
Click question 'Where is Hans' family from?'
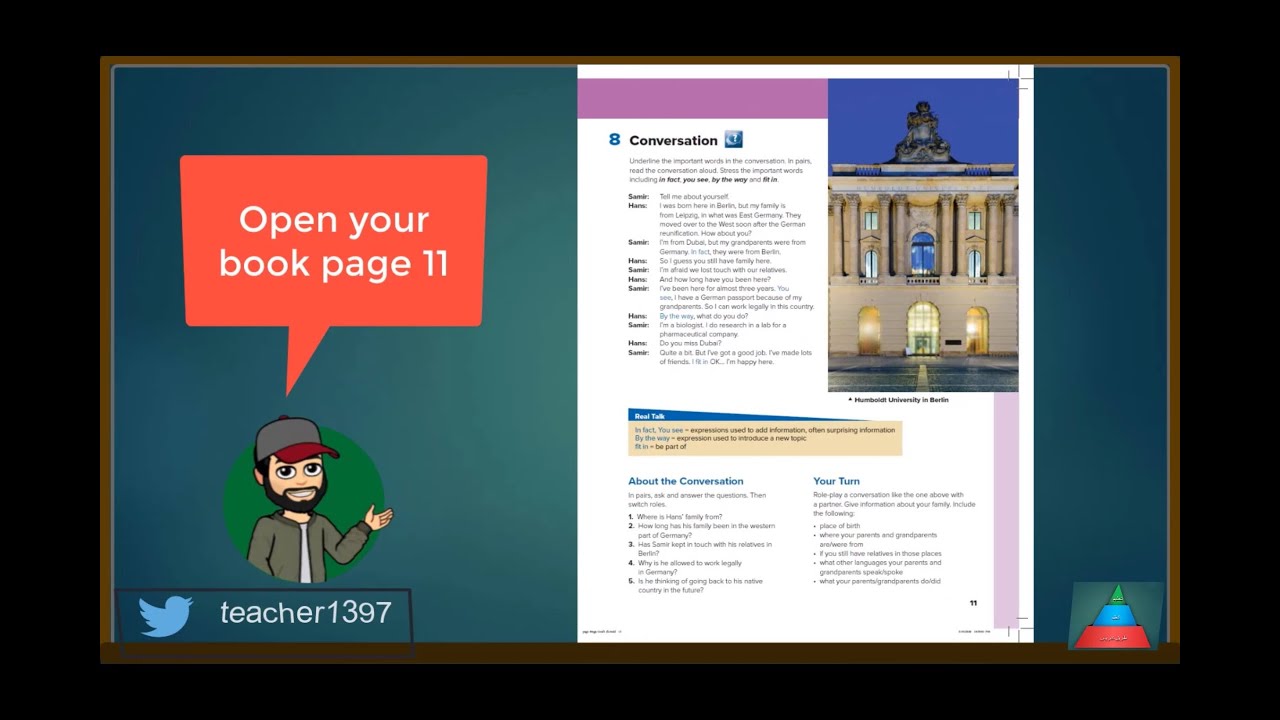pyautogui.click(x=676, y=517)
